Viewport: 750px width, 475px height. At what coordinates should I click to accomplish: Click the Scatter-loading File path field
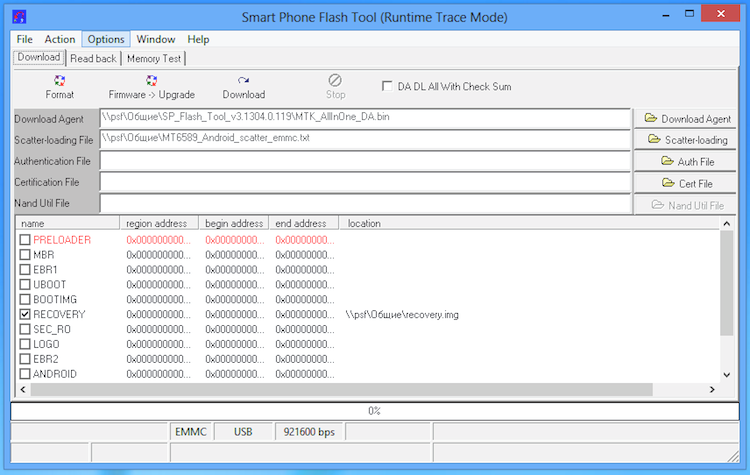coord(365,139)
